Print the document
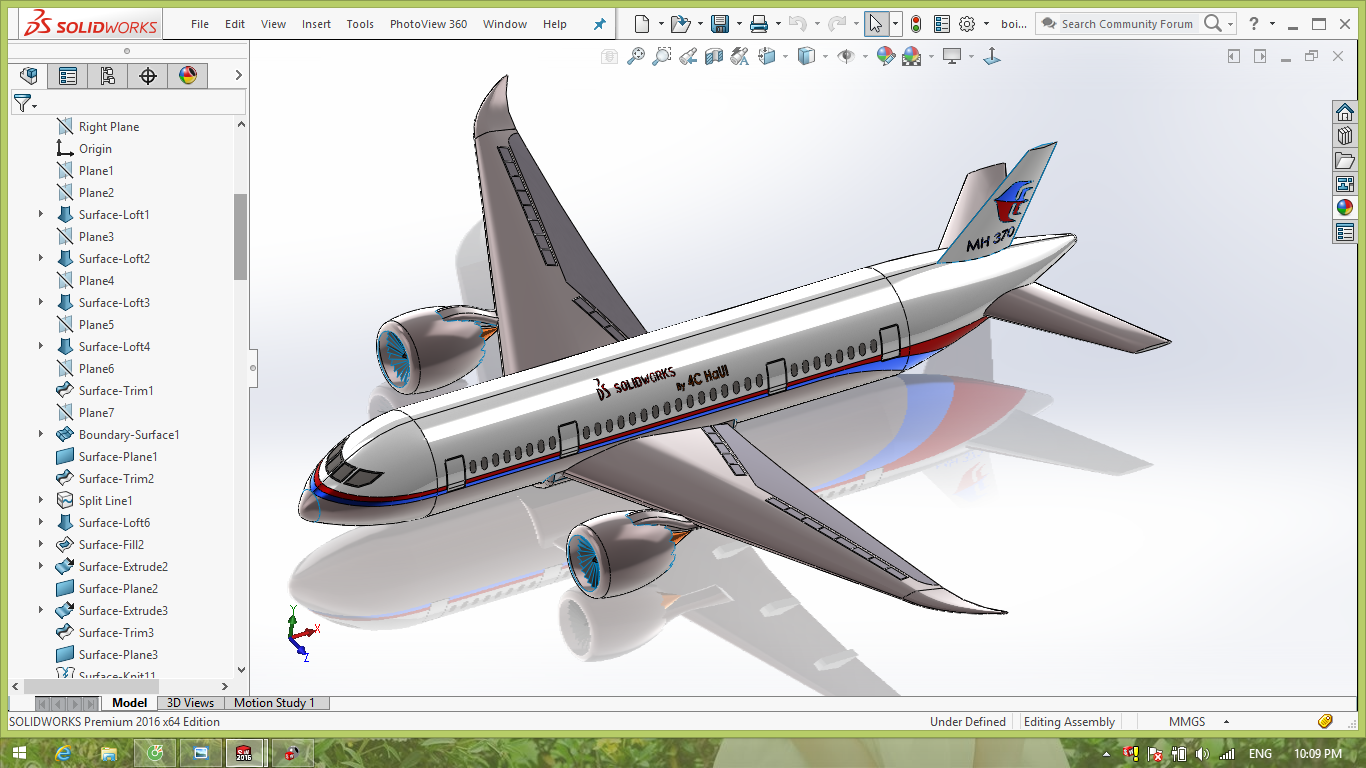The height and width of the screenshot is (768, 1366). tap(759, 24)
